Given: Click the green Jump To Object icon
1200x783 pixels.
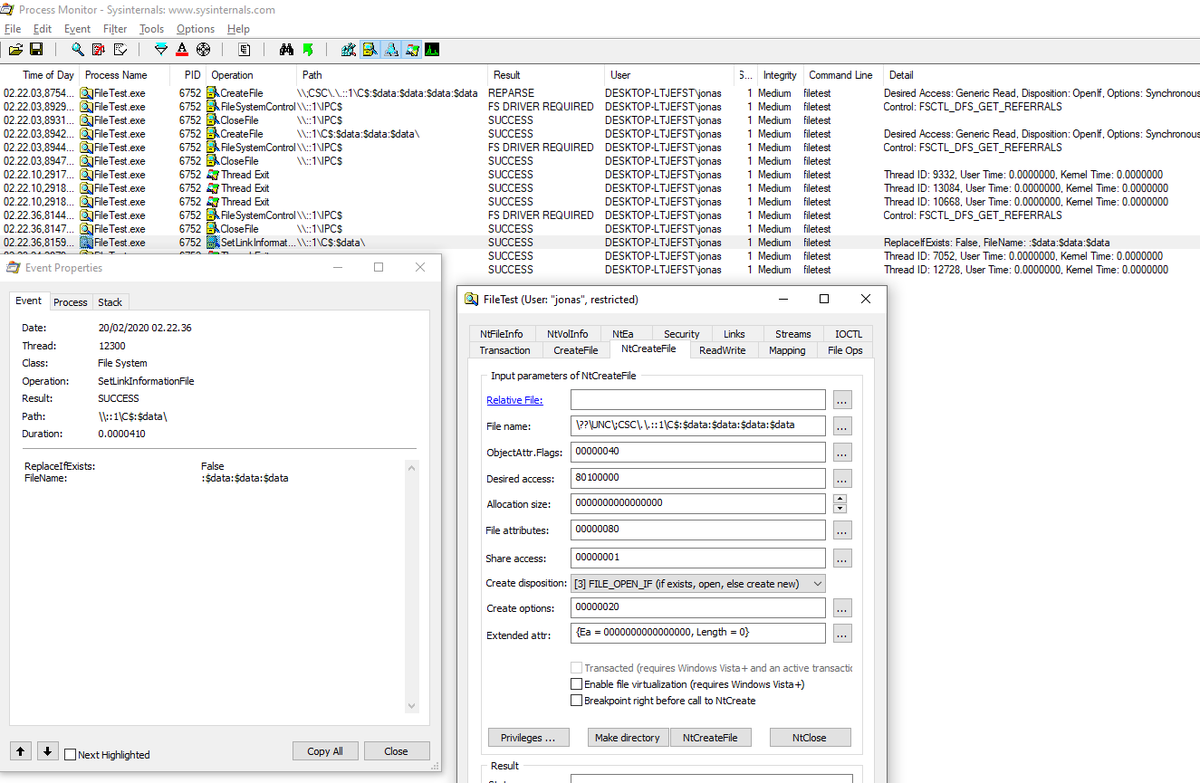Looking at the screenshot, I should coord(308,50).
